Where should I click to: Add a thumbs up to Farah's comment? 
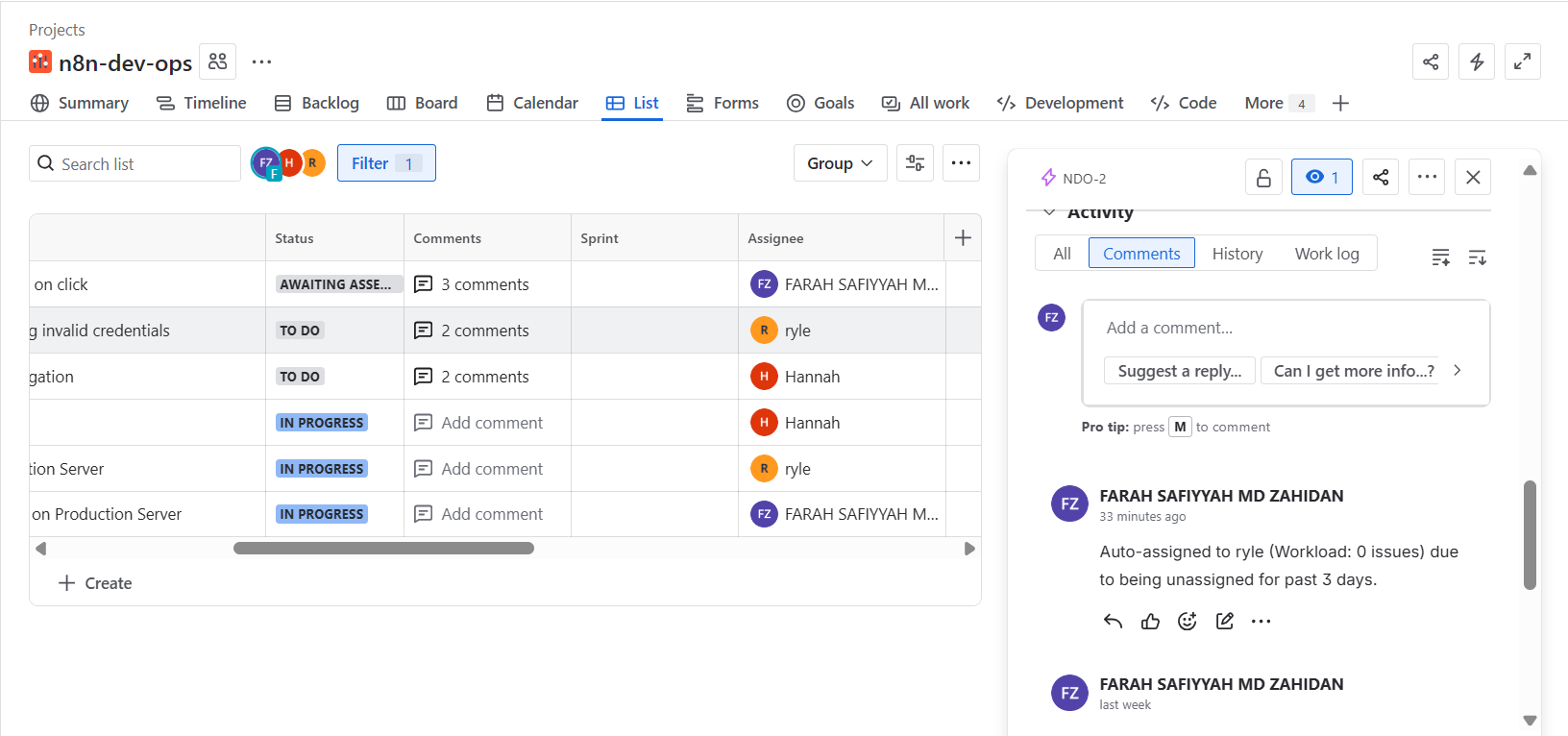tap(1150, 622)
